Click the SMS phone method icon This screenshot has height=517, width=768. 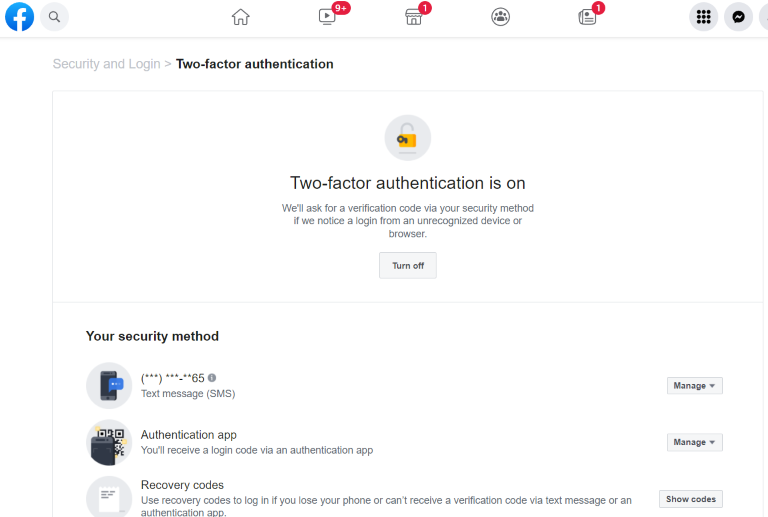(x=109, y=385)
